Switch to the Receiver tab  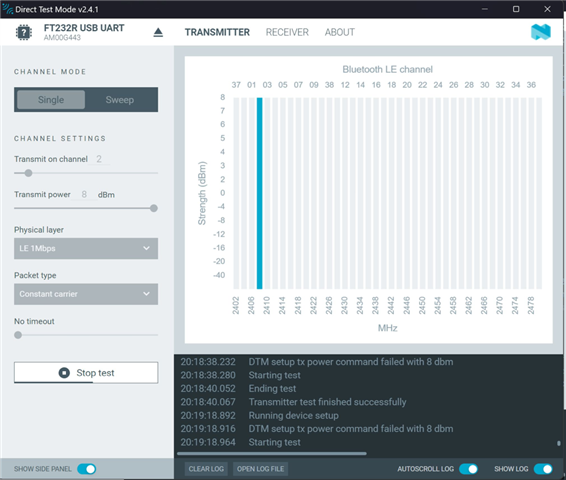pos(287,32)
